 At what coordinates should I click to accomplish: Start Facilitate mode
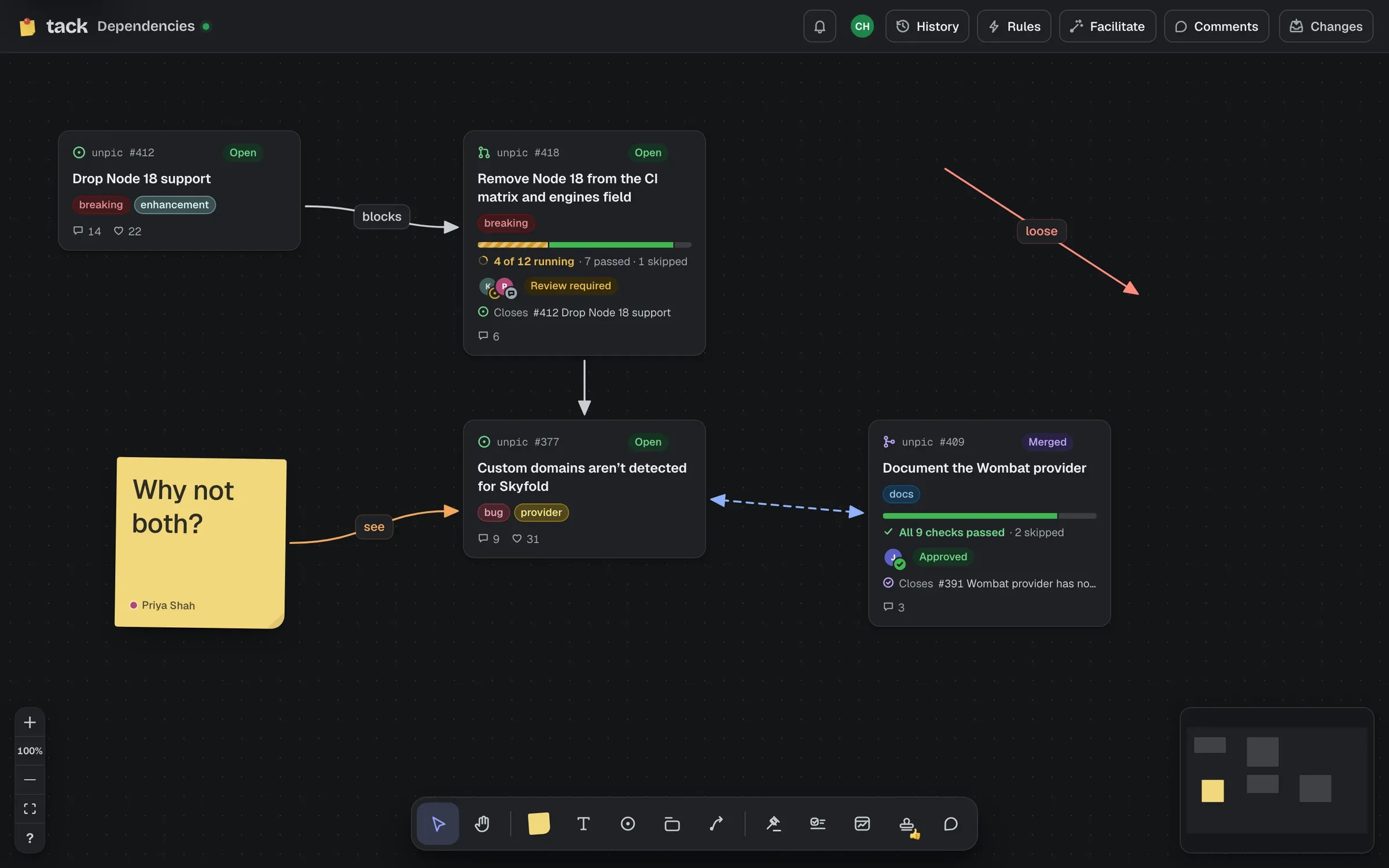pos(1107,26)
